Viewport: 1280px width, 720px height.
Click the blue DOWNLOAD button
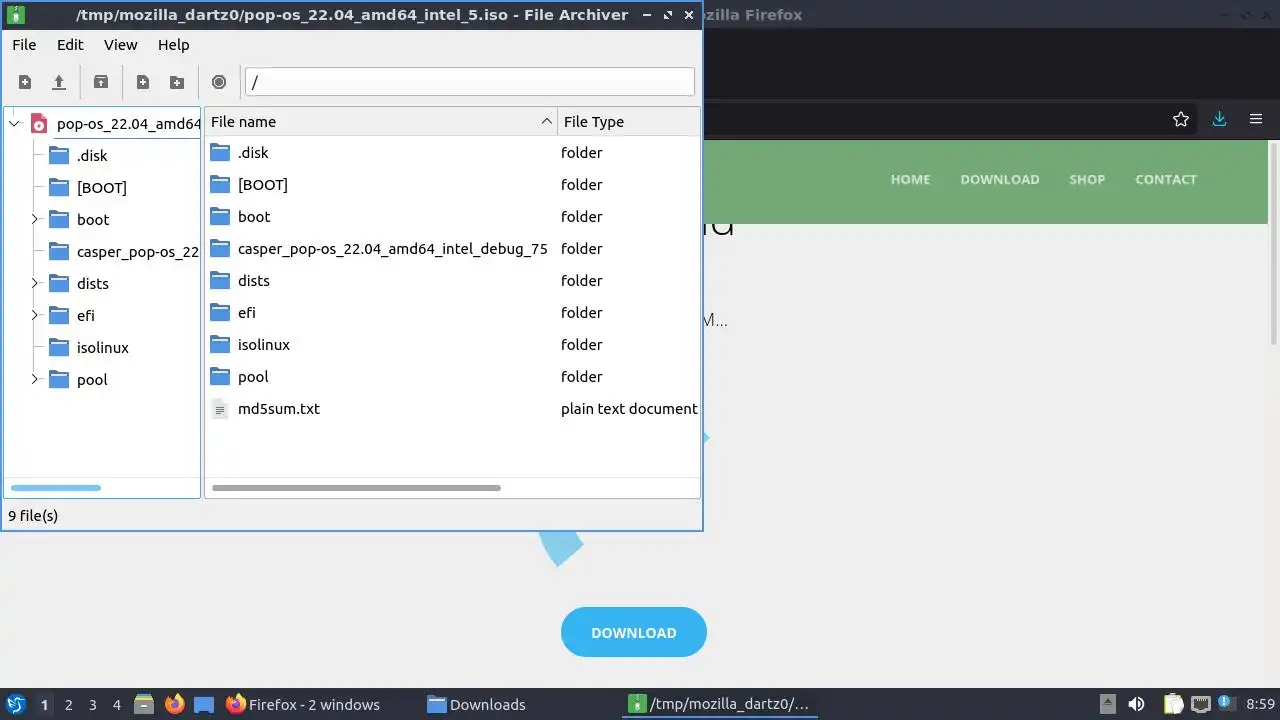tap(634, 632)
